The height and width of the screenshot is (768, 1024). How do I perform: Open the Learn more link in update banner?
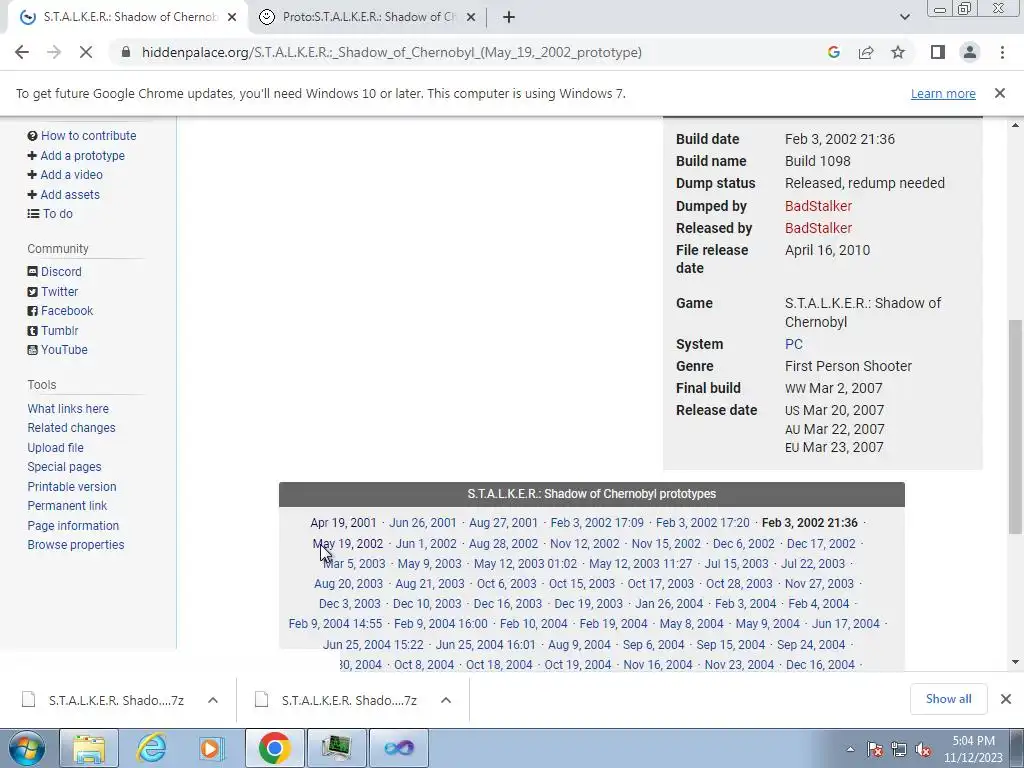pyautogui.click(x=943, y=93)
